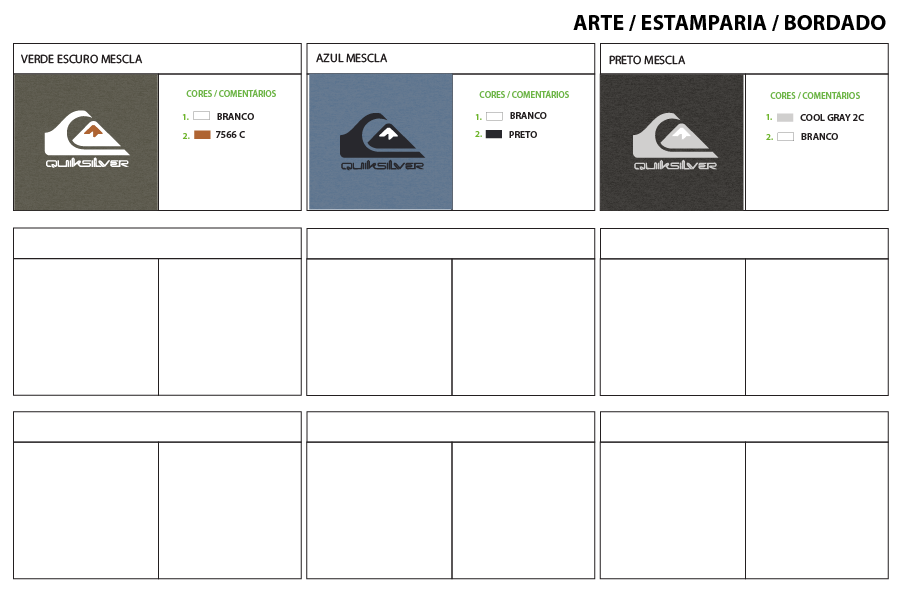Screen dimensions: 900x600
Task: Click CORES / COMENTARIOS in Azul Mescla panel
Action: [524, 95]
